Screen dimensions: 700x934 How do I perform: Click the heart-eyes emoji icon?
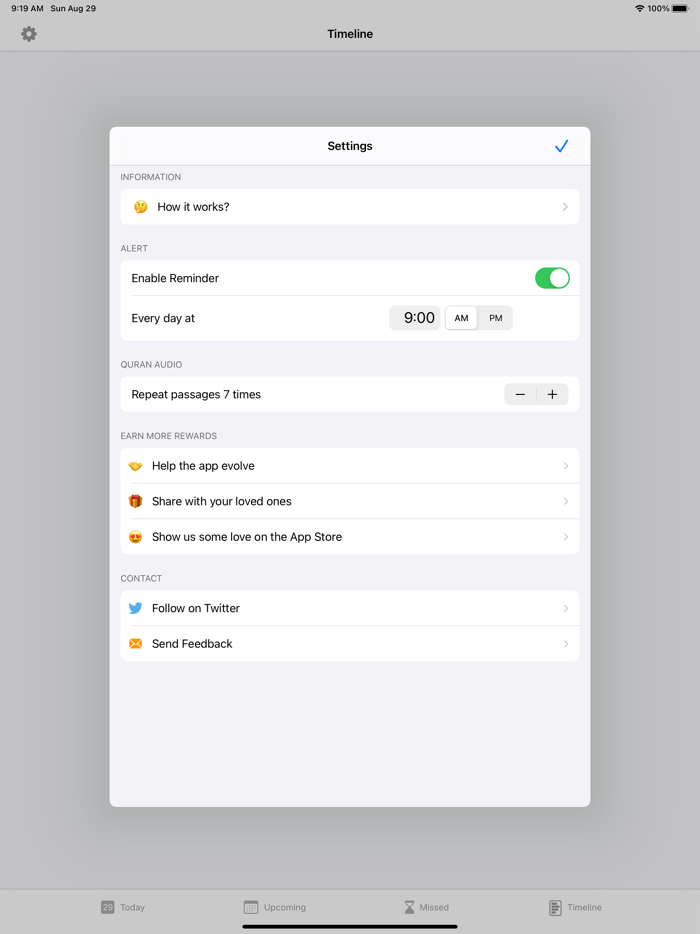(x=136, y=537)
